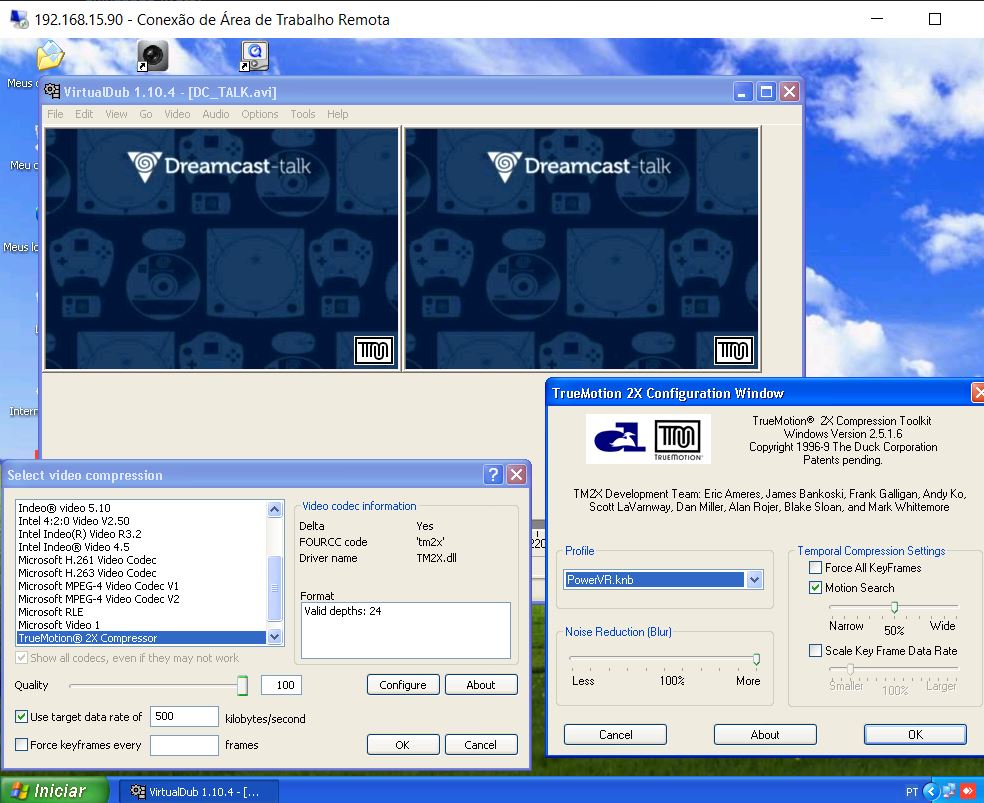Image resolution: width=984 pixels, height=803 pixels.
Task: Uncheck 'Use target data rate of'
Action: (x=21, y=716)
